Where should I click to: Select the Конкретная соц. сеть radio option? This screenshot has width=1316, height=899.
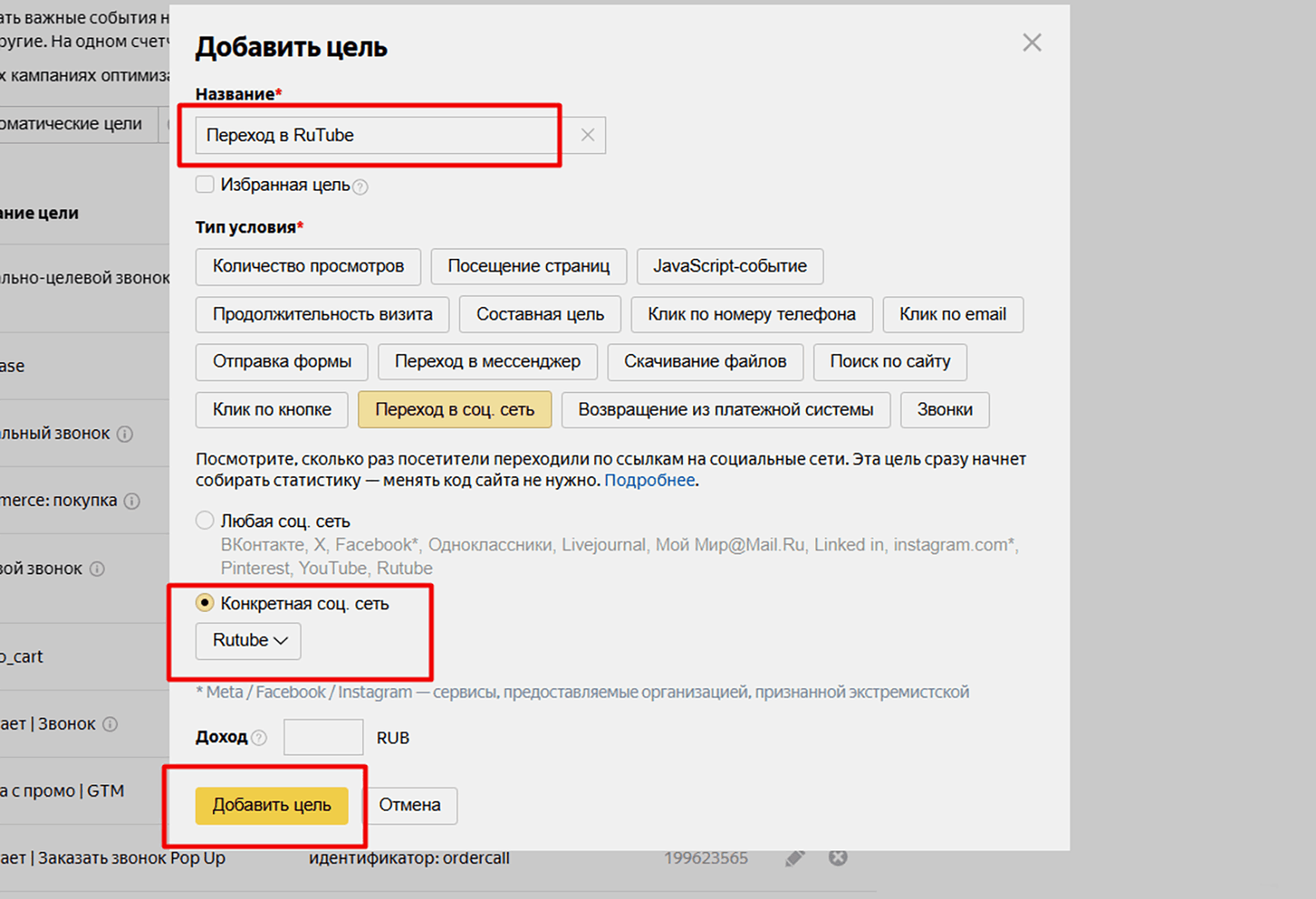pos(205,602)
